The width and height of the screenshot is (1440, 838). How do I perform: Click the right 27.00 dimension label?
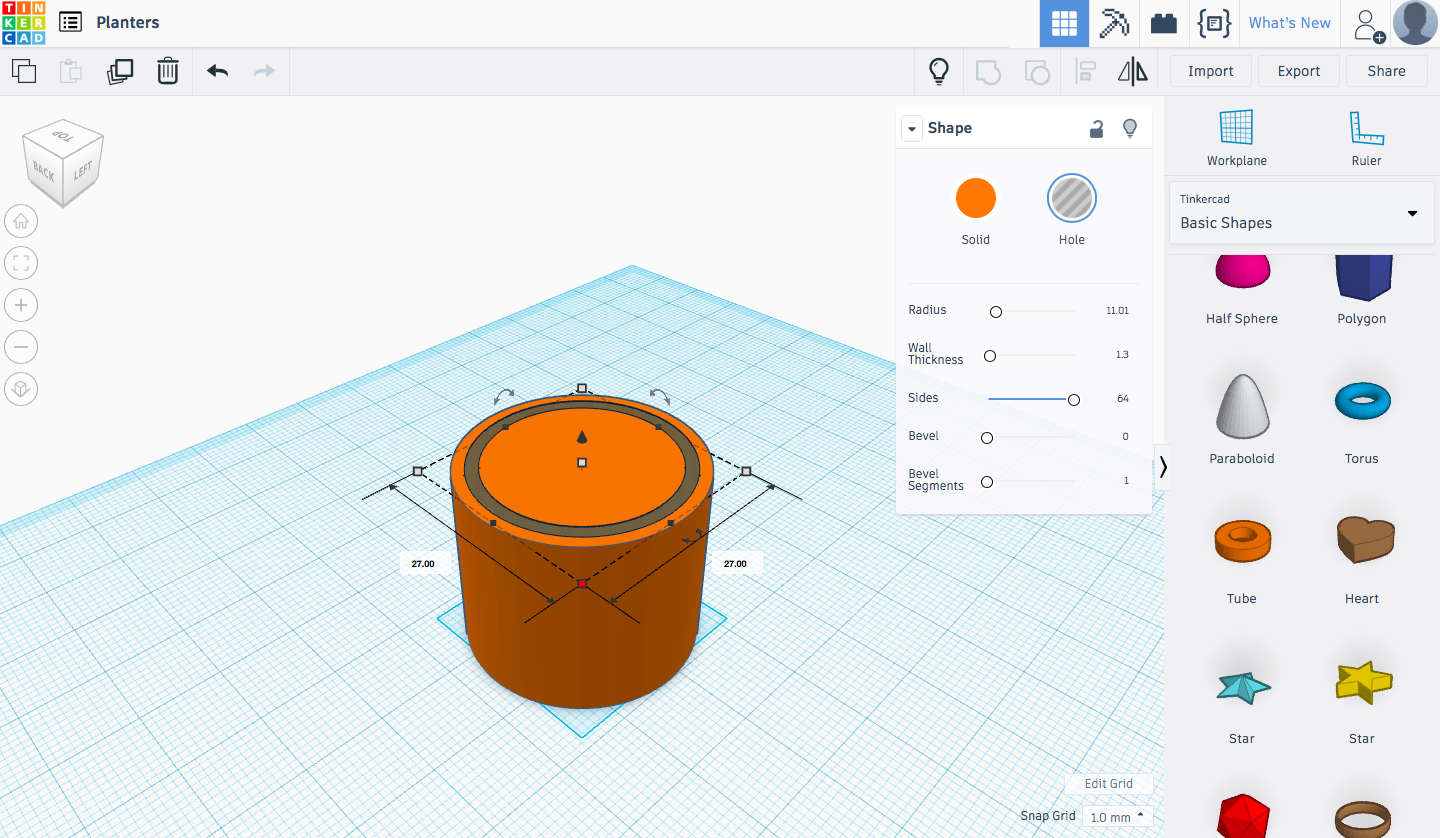coord(735,564)
